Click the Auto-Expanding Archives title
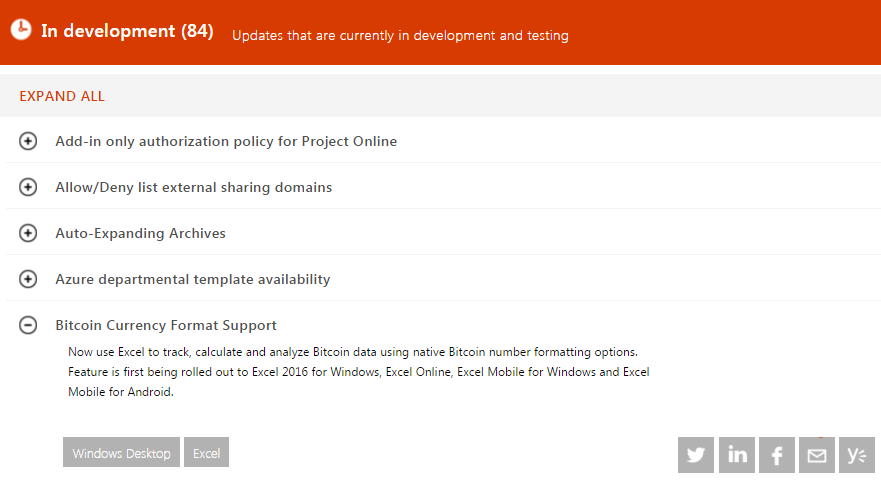Viewport: 881px width, 481px height. tap(141, 233)
